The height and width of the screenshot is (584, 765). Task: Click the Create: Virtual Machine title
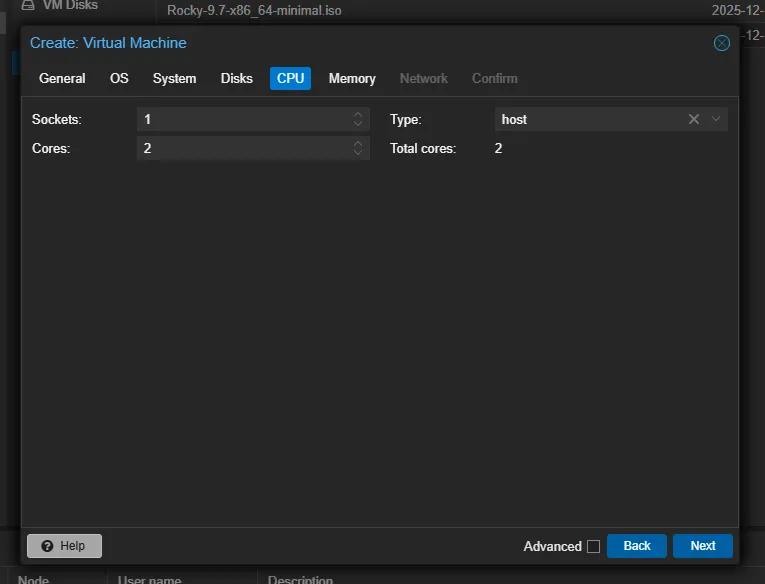click(108, 43)
